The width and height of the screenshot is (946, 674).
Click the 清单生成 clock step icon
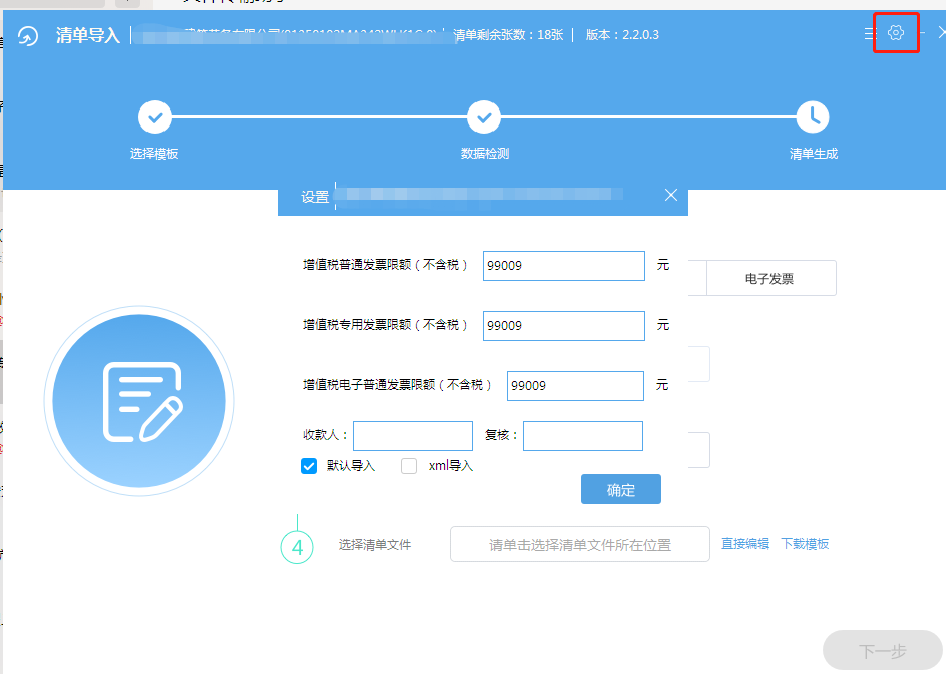pos(813,117)
